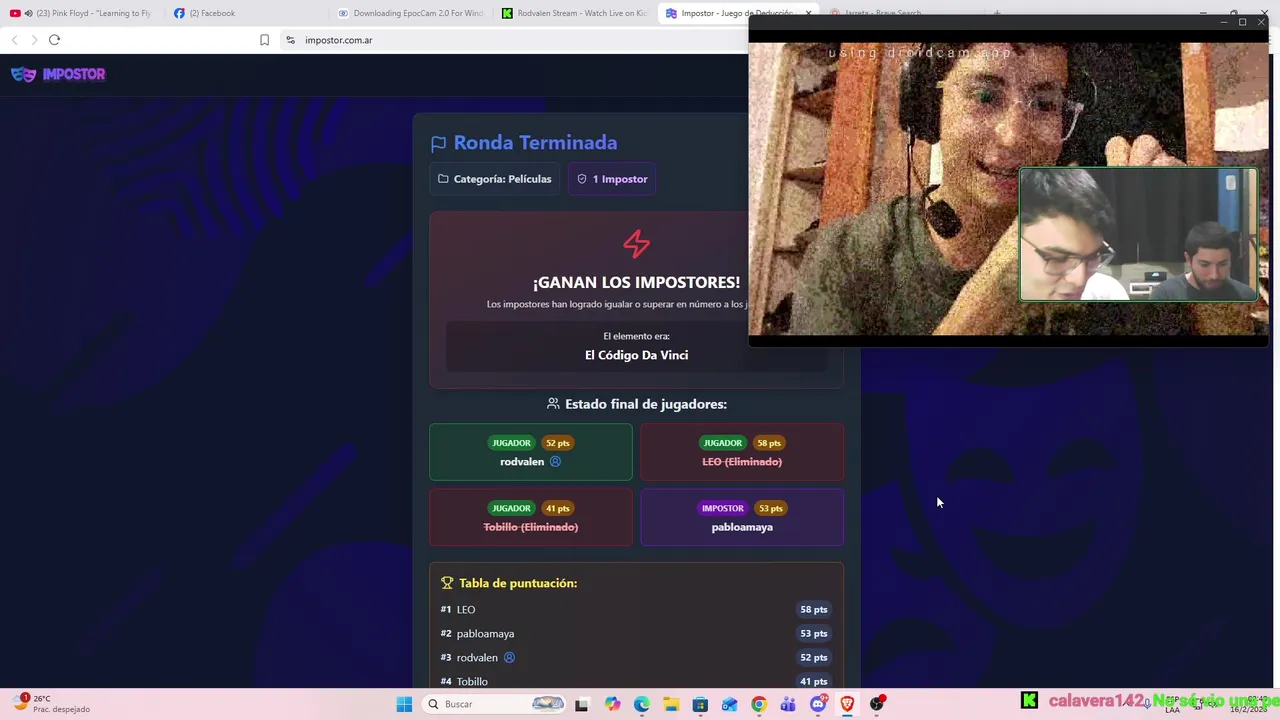This screenshot has width=1280, height=720.
Task: Click the small webcam inset thumbnail
Action: point(1138,235)
